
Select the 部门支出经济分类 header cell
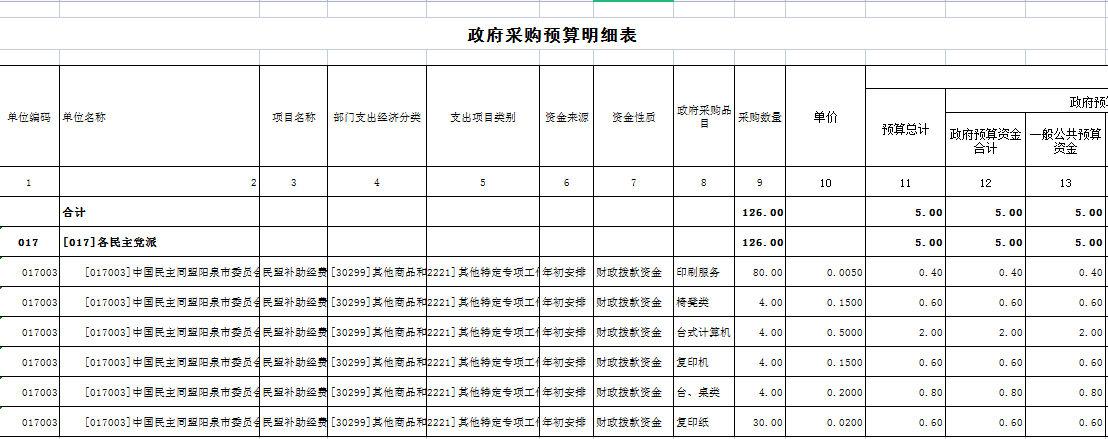tap(377, 117)
